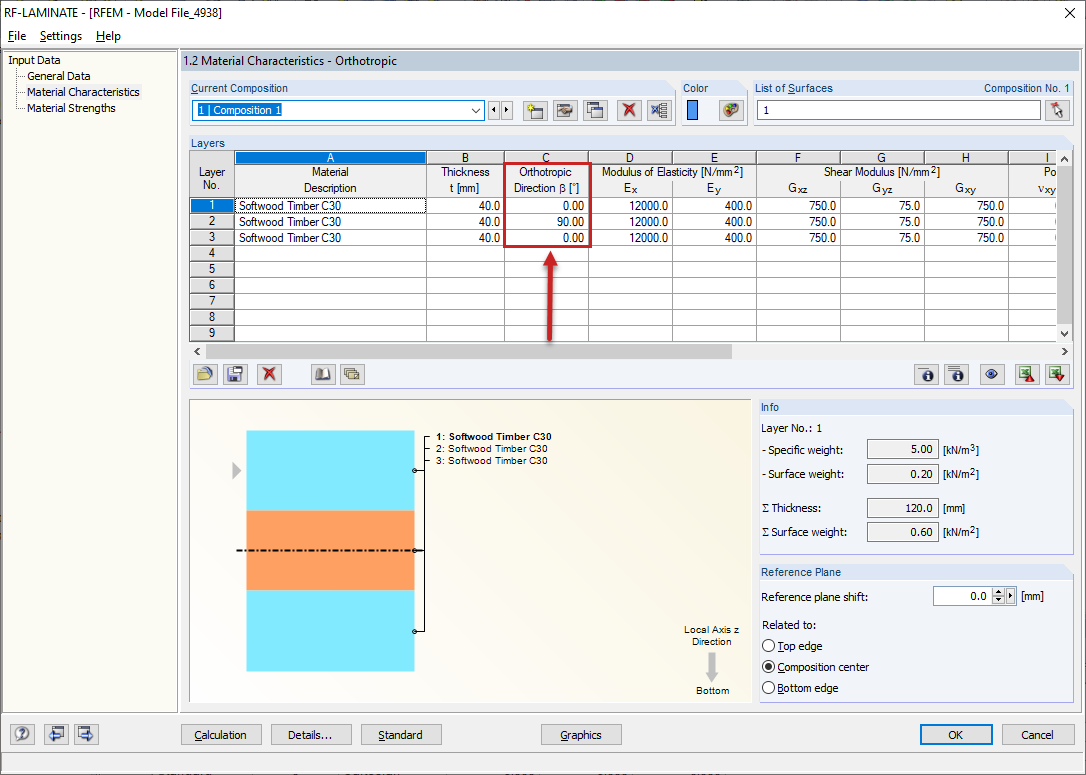Image resolution: width=1086 pixels, height=775 pixels.
Task: Click the blue composition color swatch
Action: [x=692, y=110]
